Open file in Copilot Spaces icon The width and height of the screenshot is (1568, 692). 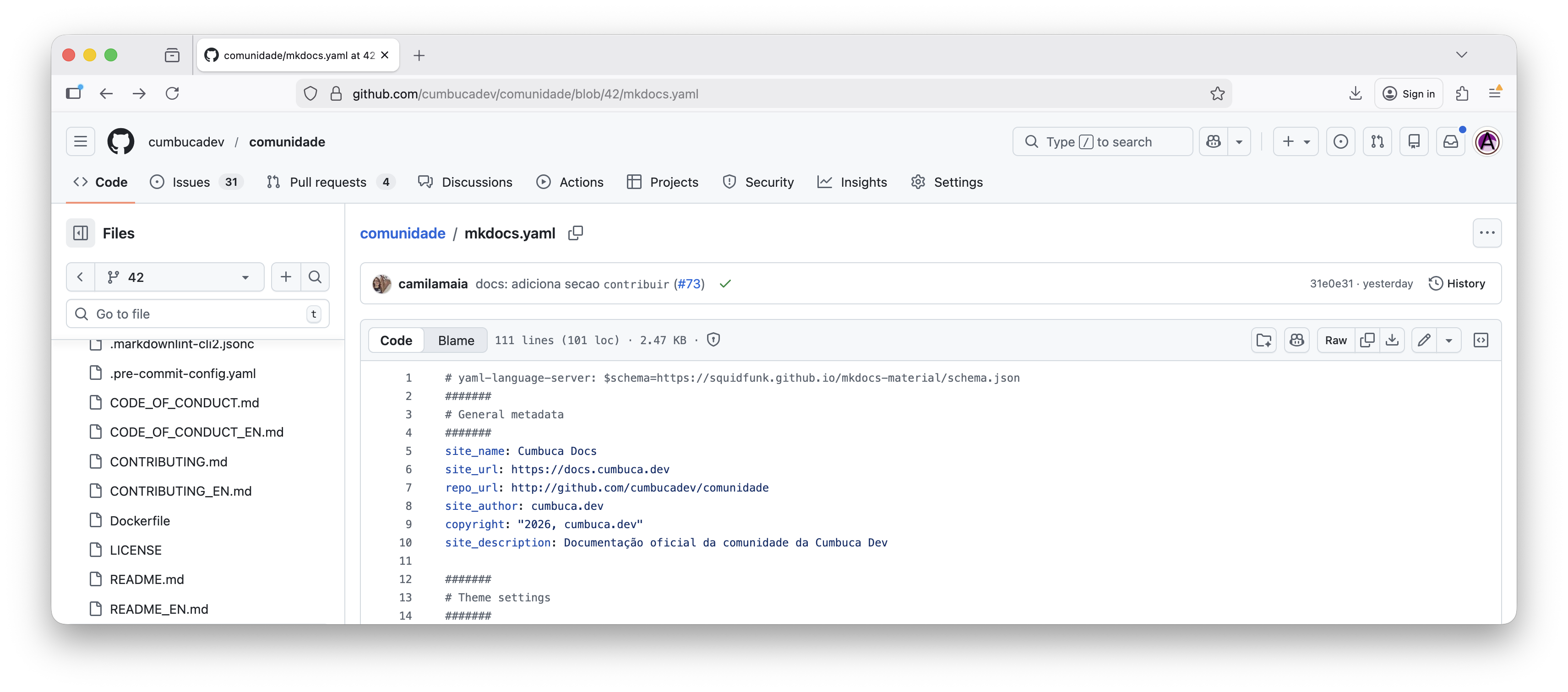1263,340
